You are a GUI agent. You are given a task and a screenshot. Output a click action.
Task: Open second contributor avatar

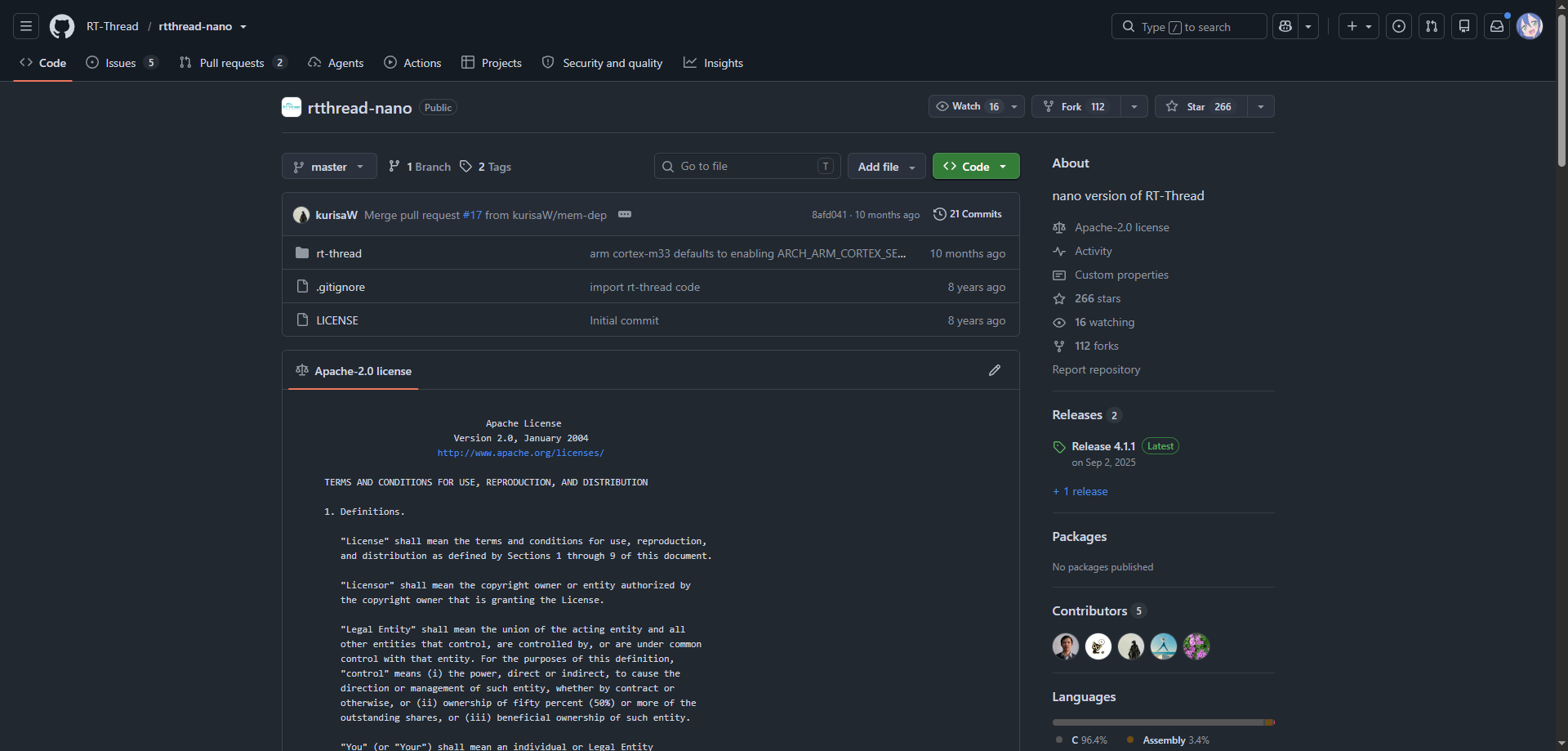(1098, 646)
